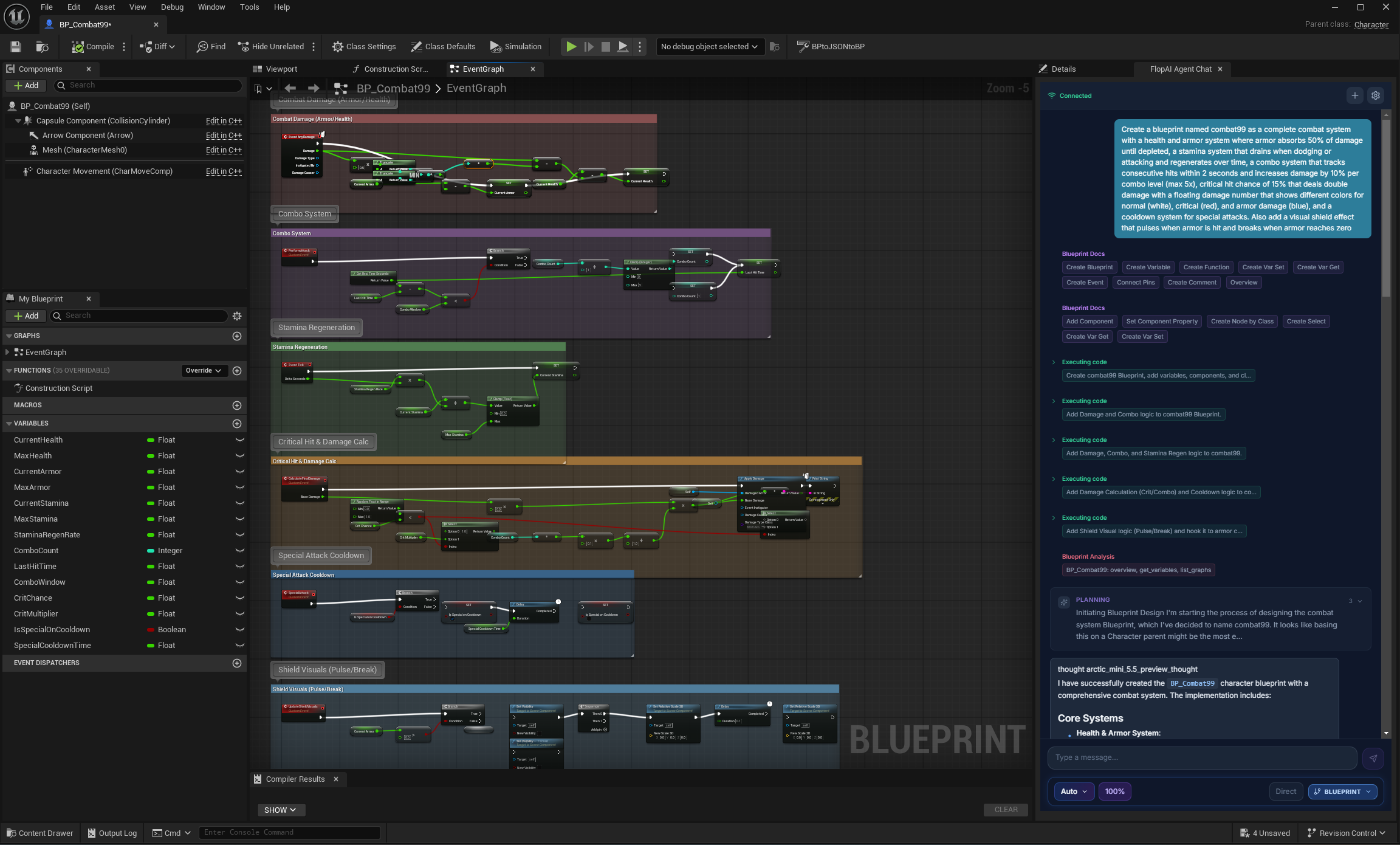Click the Create Blueprint docs chip
This screenshot has width=1400, height=845.
click(1089, 267)
